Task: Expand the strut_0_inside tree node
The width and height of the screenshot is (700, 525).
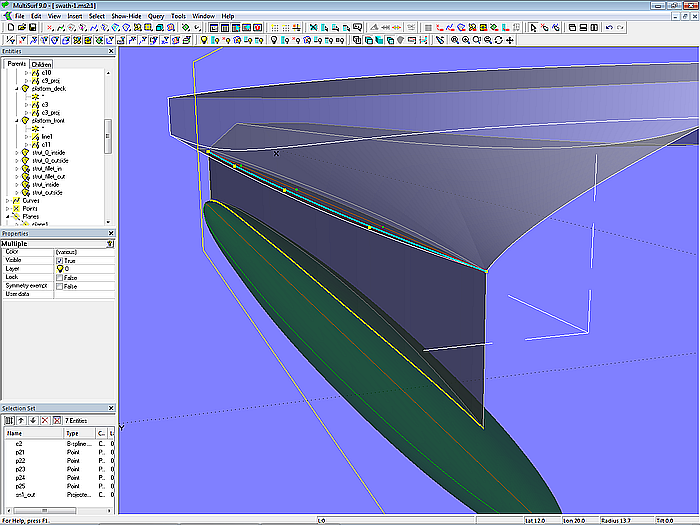Action: (x=17, y=152)
